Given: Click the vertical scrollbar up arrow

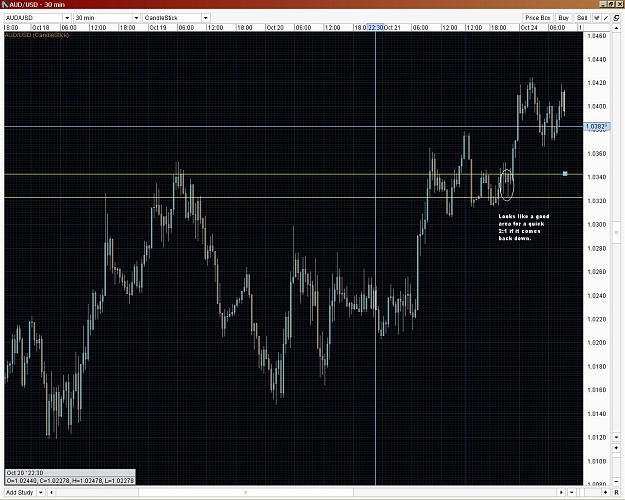Looking at the screenshot, I should [x=616, y=29].
